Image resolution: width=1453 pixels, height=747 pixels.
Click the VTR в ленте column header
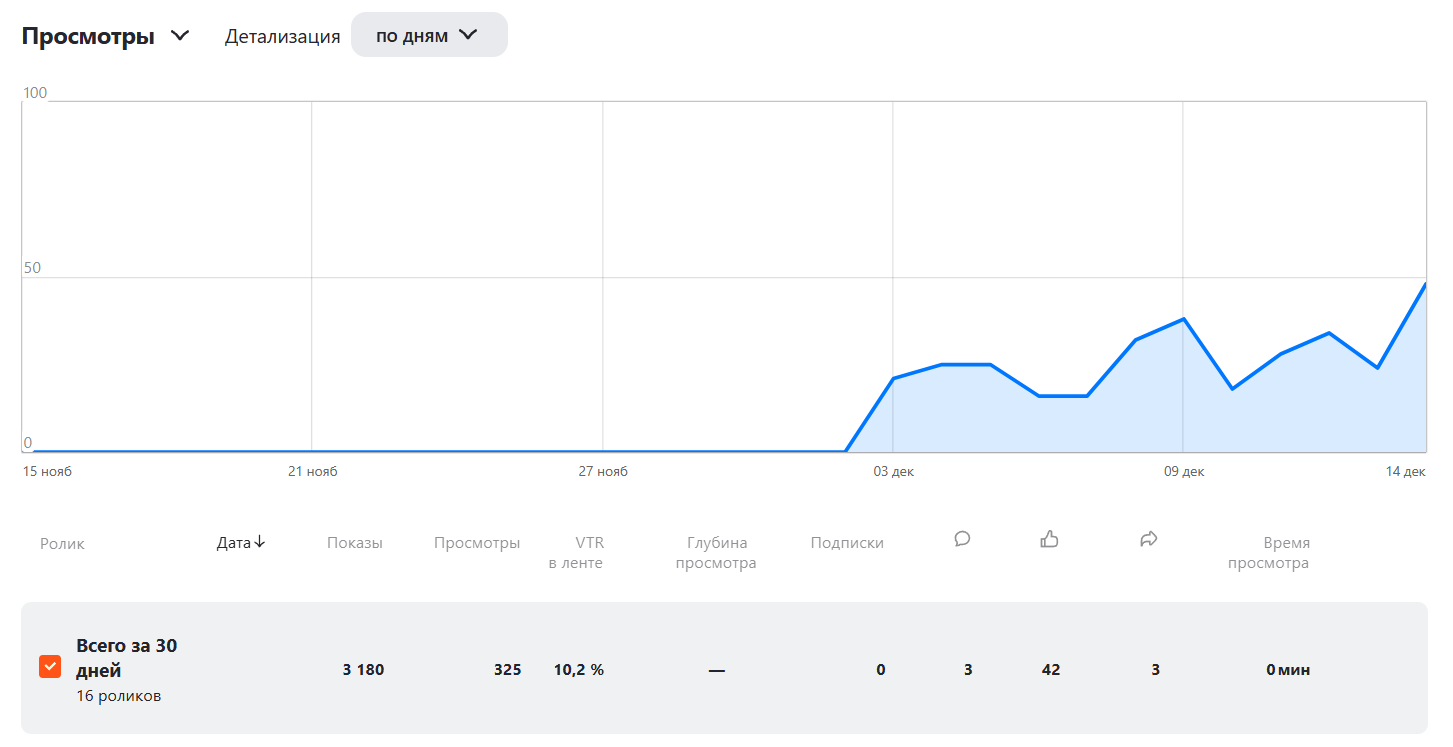pyautogui.click(x=576, y=553)
